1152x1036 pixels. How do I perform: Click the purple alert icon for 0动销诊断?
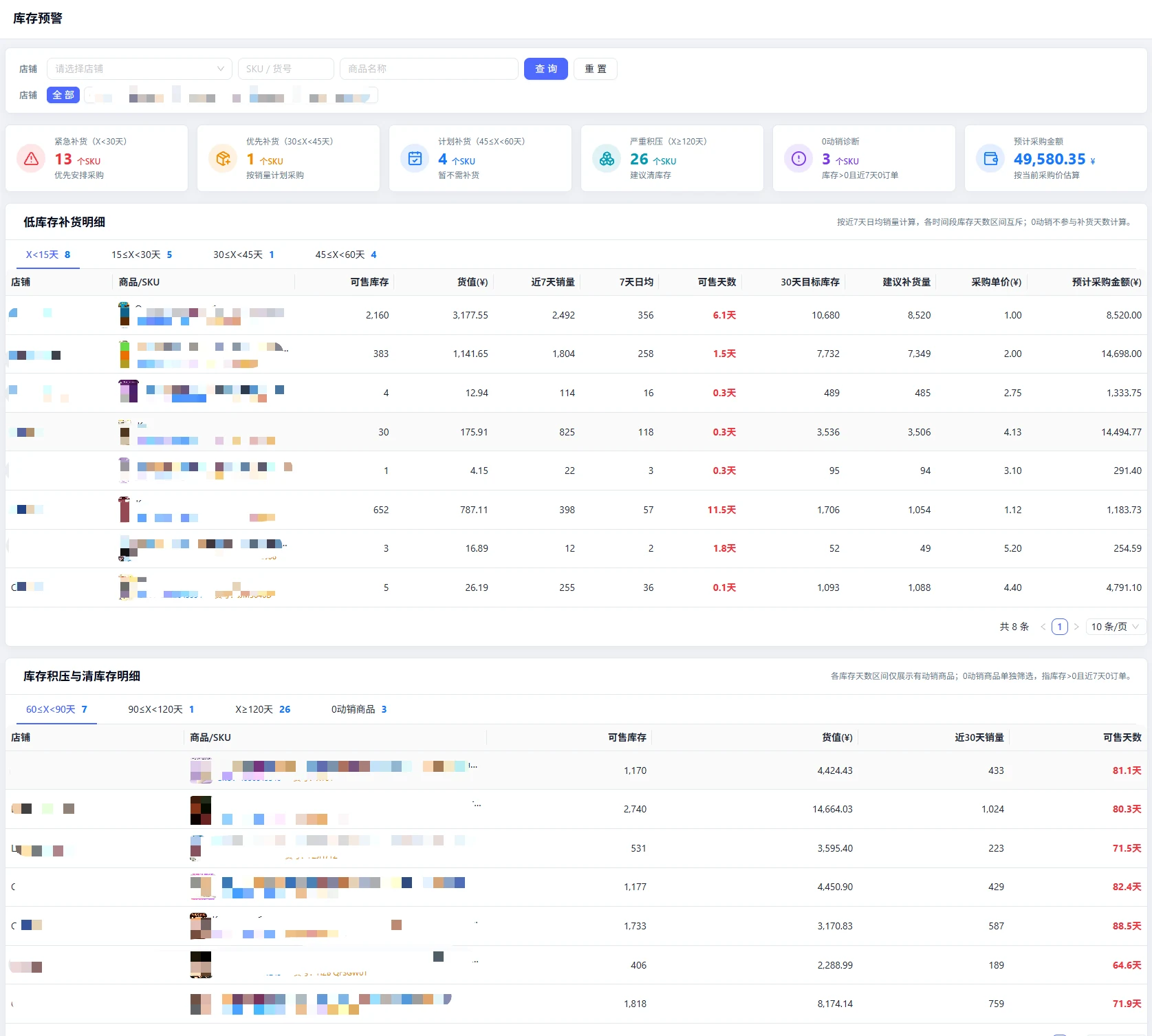(798, 159)
